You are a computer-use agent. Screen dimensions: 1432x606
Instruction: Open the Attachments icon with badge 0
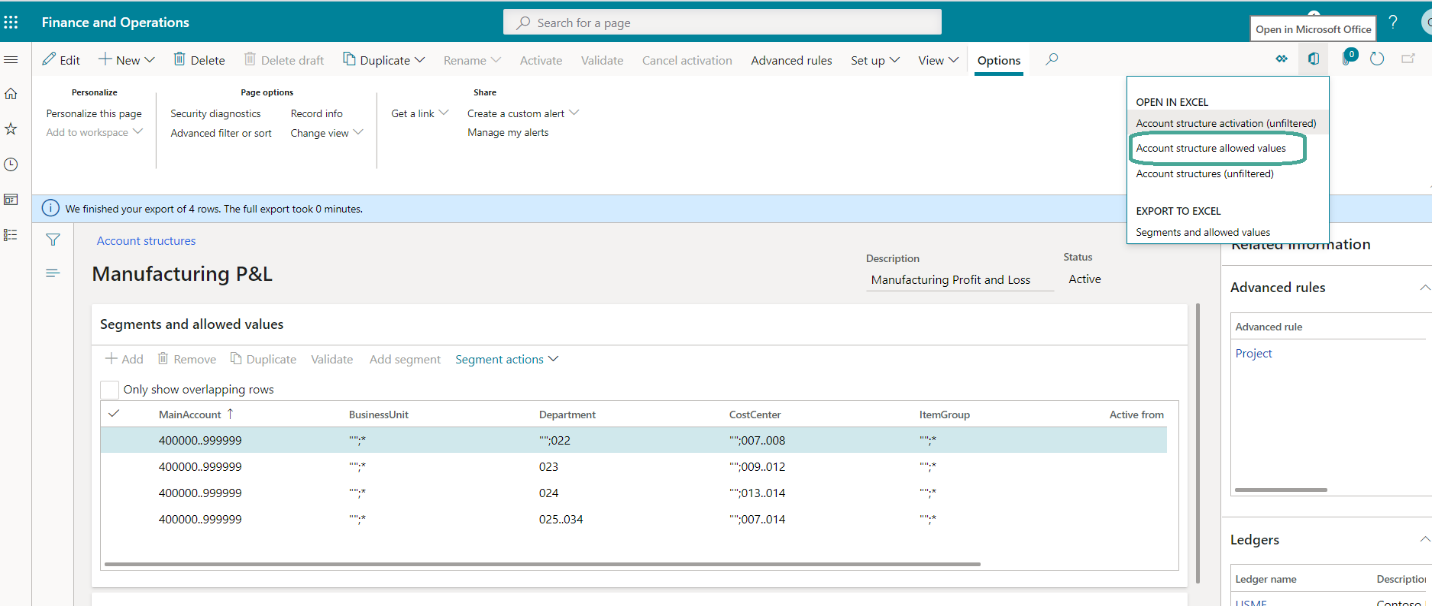1346,59
